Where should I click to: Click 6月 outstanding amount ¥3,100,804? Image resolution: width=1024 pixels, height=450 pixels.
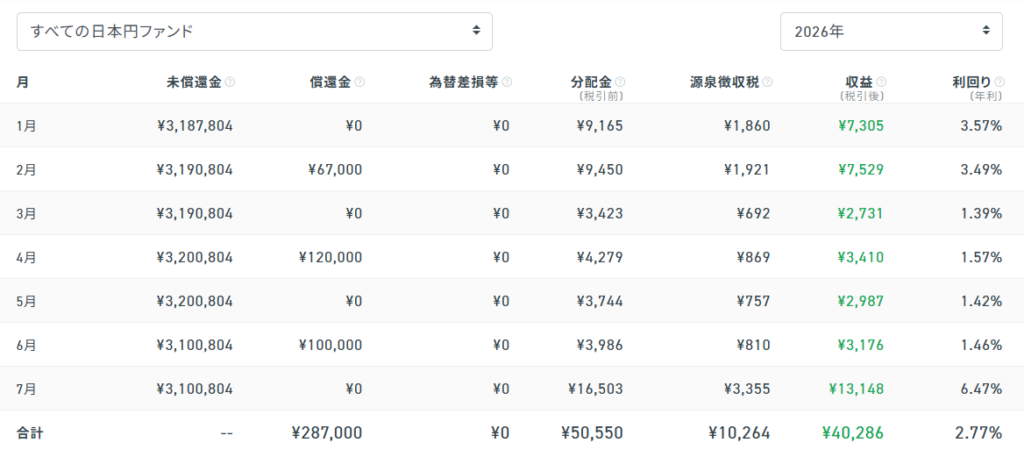click(x=195, y=345)
